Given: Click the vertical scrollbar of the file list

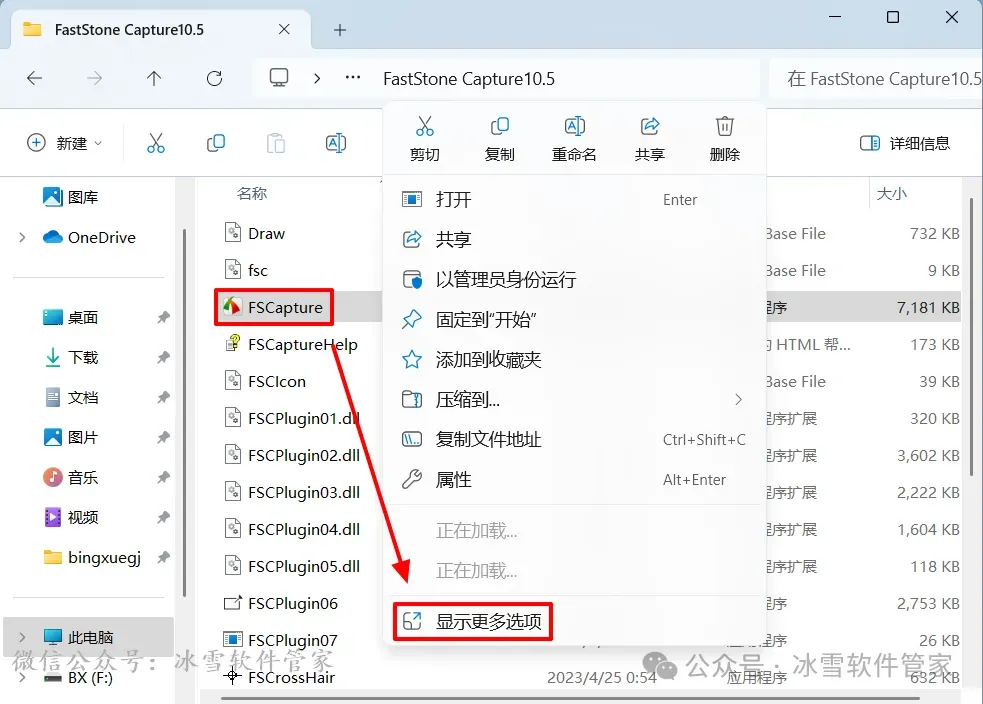Looking at the screenshot, I should click(971, 339).
